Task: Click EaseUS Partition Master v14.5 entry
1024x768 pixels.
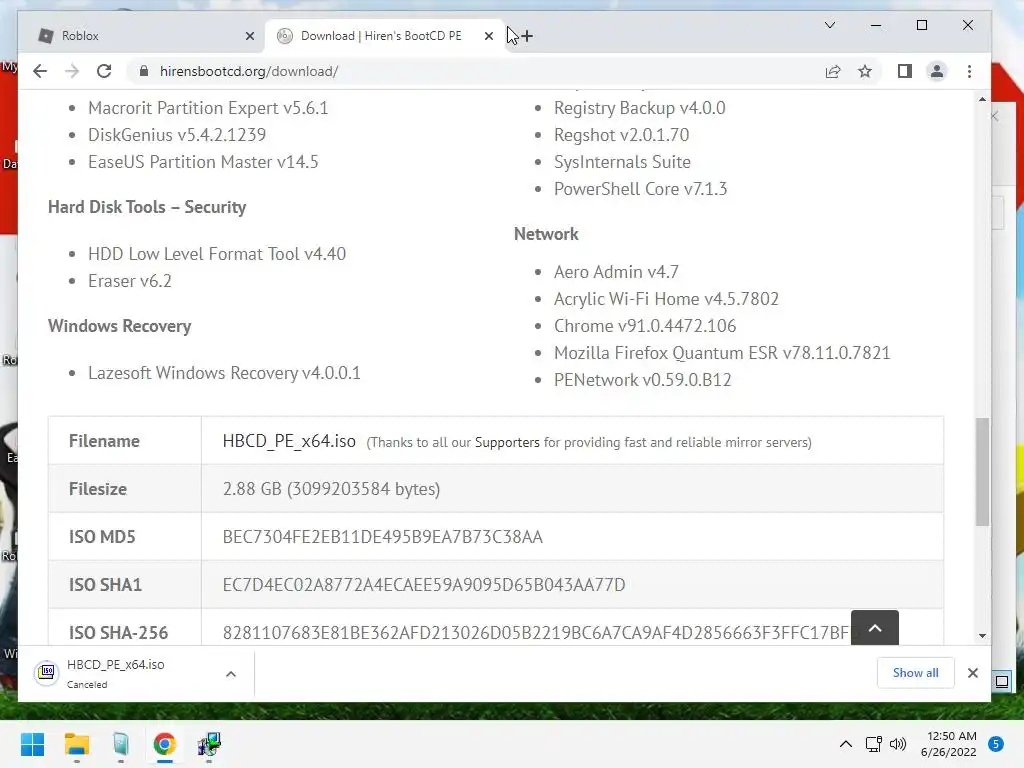Action: [203, 161]
